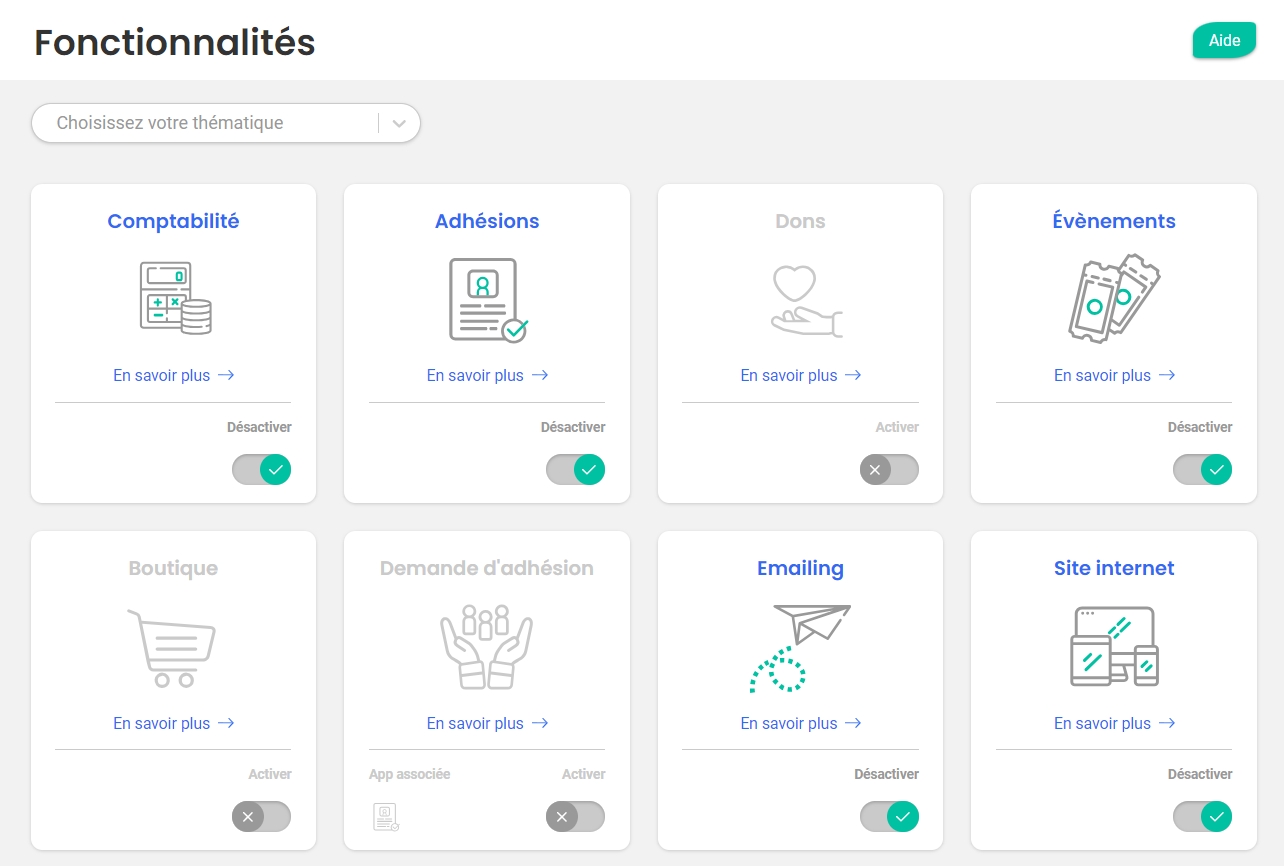
Task: Click the Demande d'adhésion hands icon
Action: (487, 647)
